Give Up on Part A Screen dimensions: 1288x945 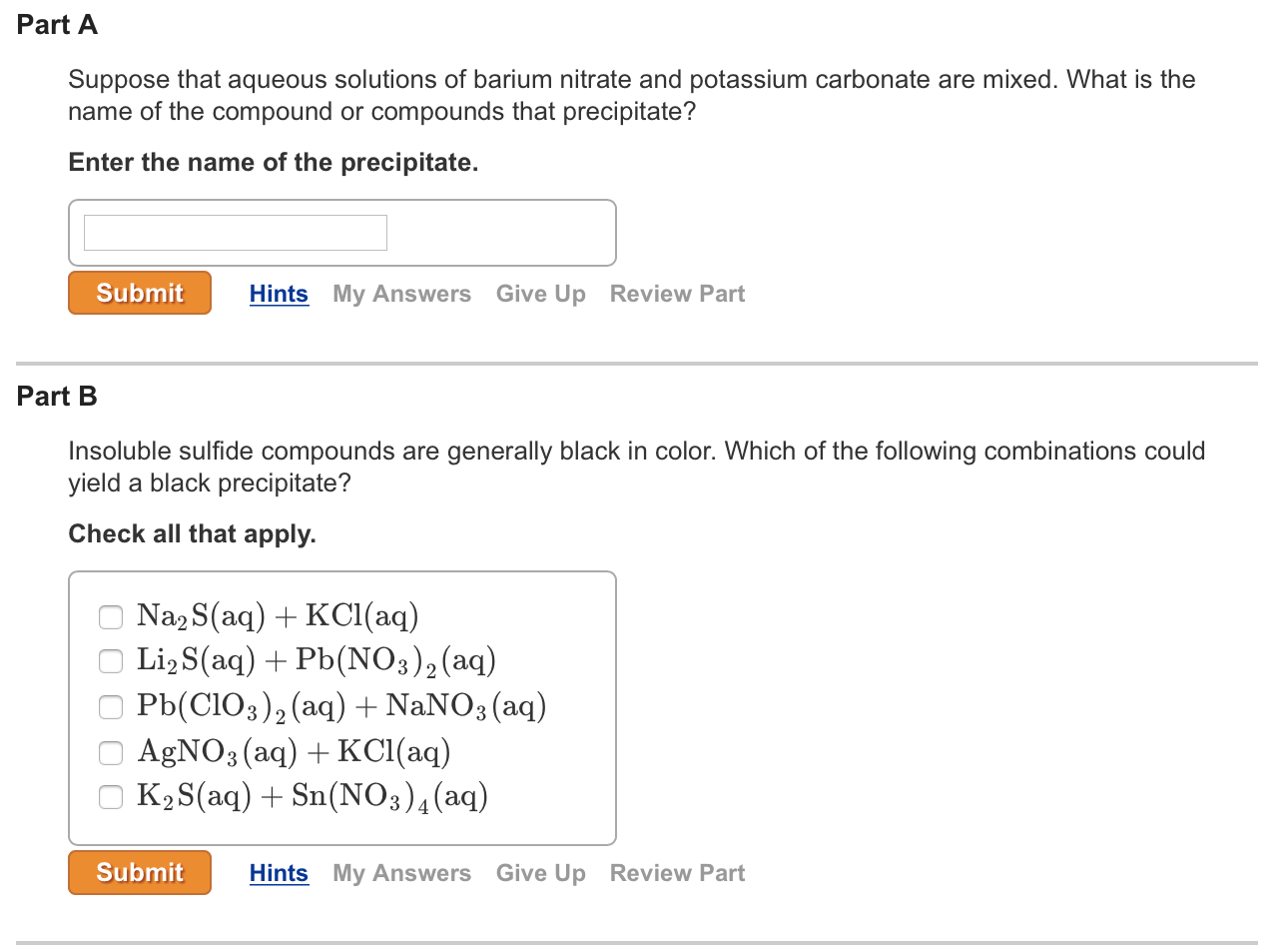click(x=540, y=294)
